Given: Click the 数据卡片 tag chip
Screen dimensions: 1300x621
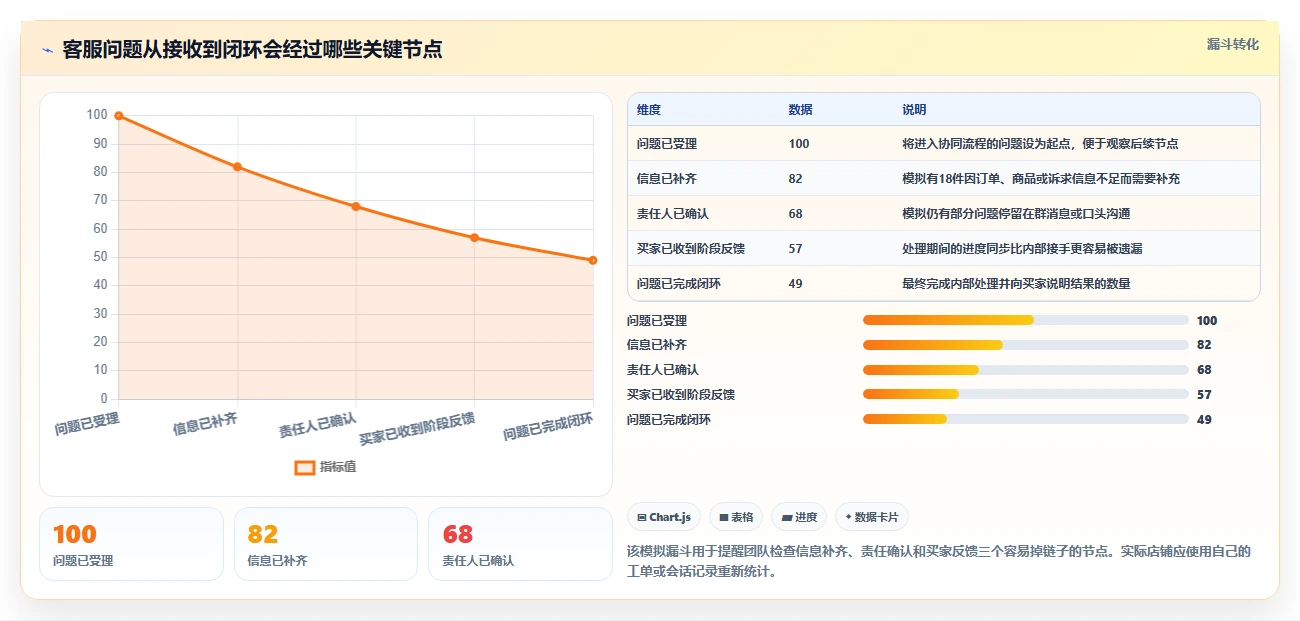Looking at the screenshot, I should click(x=872, y=517).
